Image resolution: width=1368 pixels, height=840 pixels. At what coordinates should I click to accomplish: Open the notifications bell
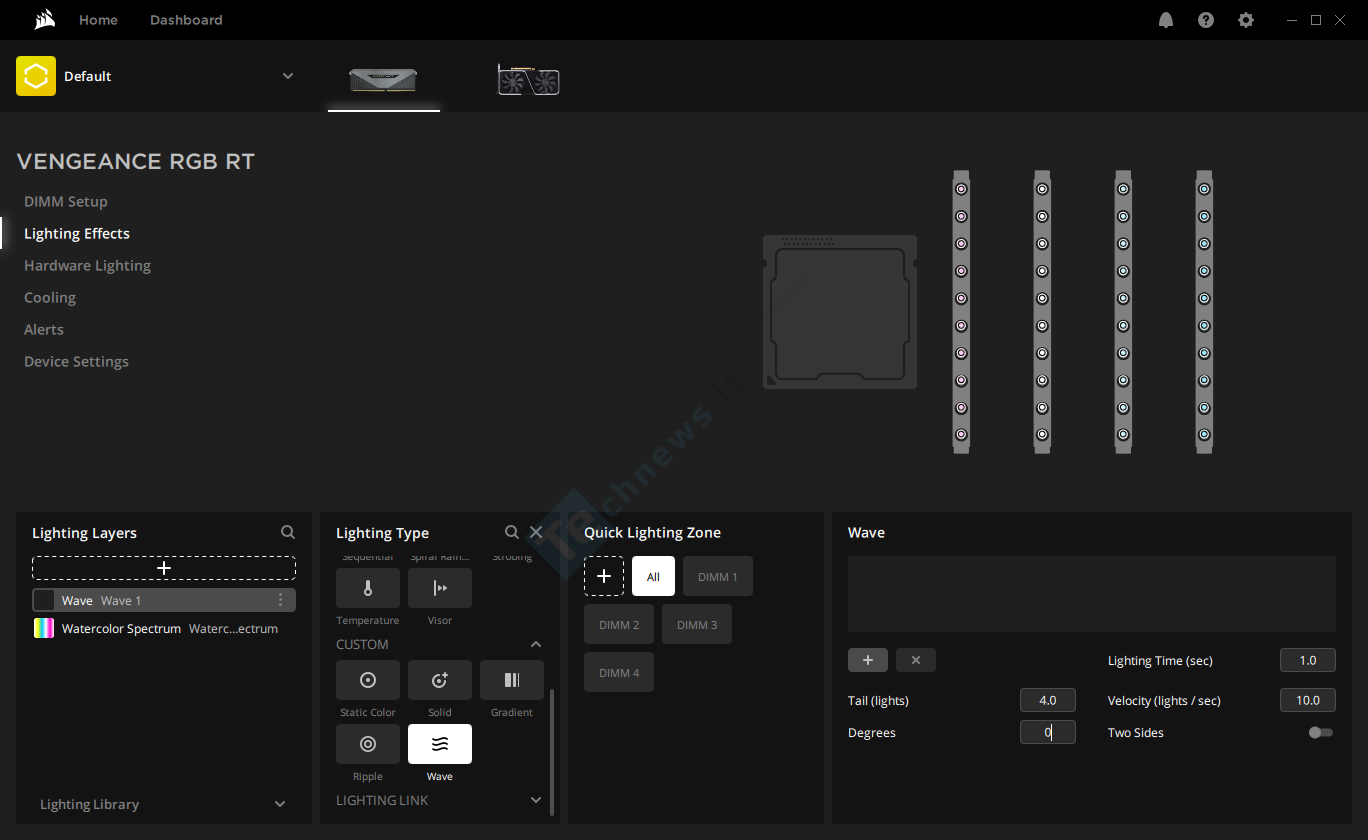pyautogui.click(x=1166, y=20)
